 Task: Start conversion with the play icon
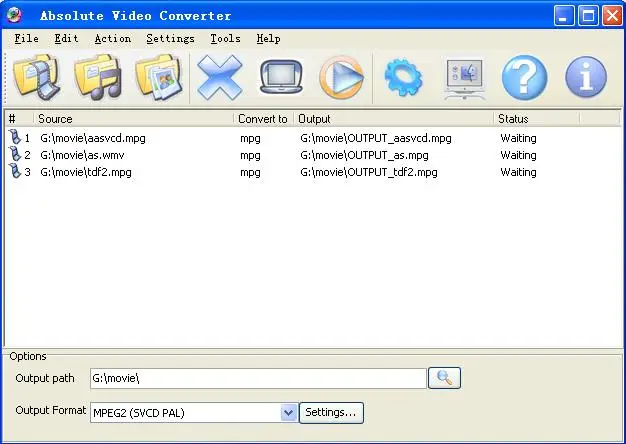pyautogui.click(x=342, y=77)
